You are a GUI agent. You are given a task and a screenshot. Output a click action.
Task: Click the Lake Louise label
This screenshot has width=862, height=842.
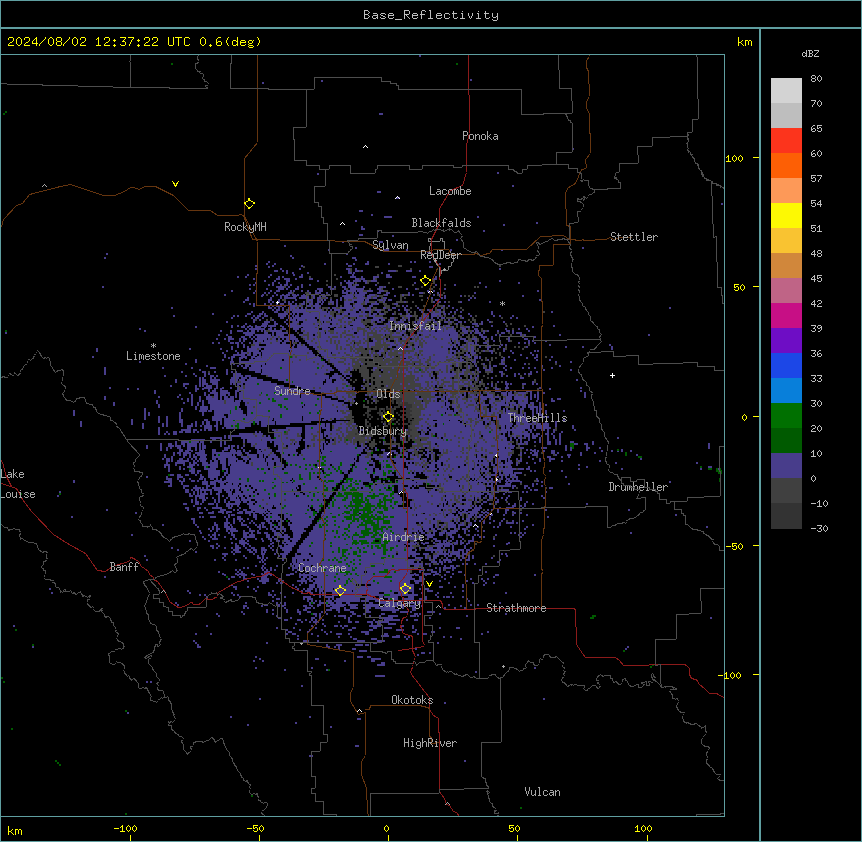(18, 484)
